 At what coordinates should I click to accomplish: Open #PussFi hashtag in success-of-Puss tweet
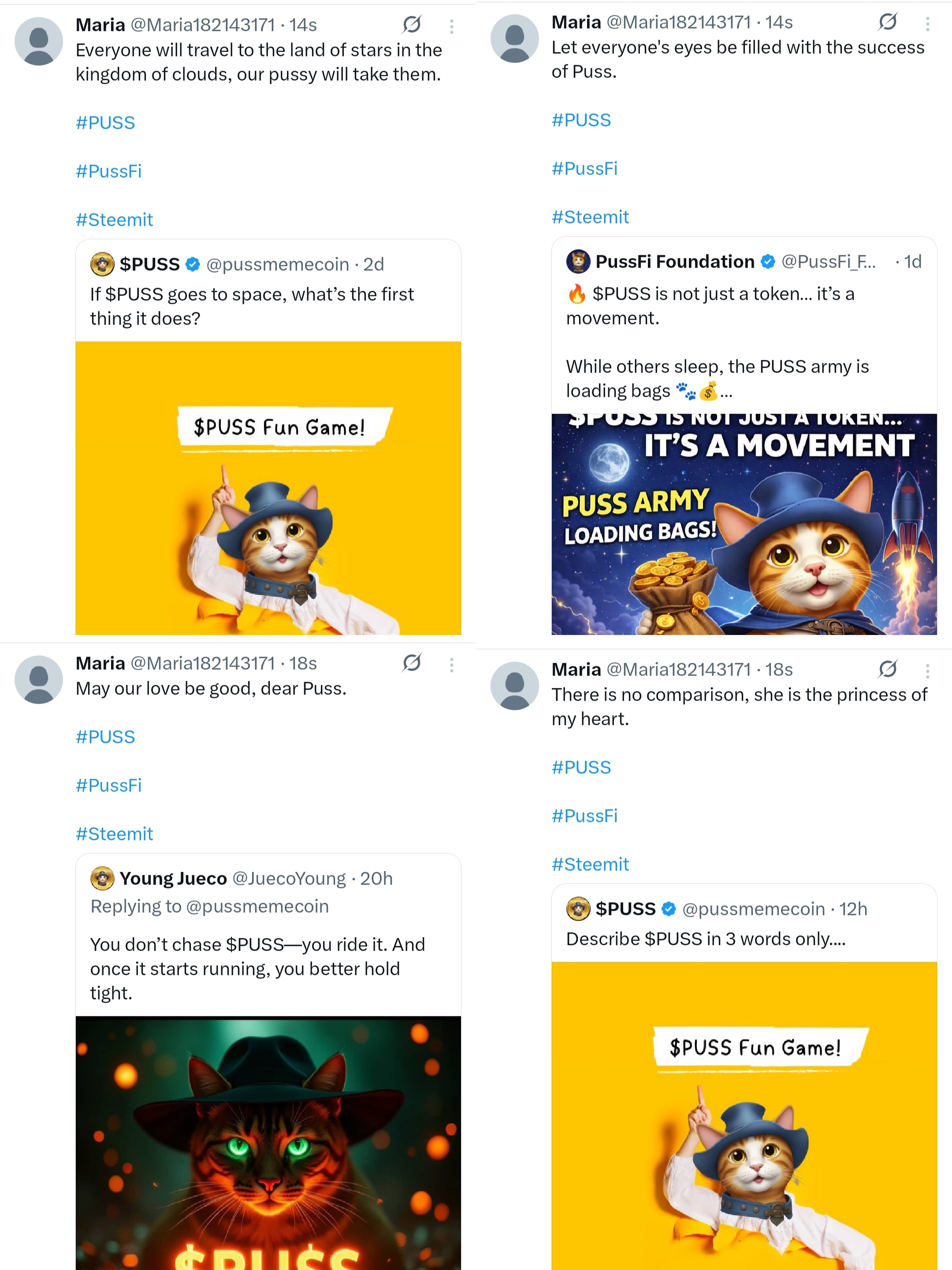(585, 169)
